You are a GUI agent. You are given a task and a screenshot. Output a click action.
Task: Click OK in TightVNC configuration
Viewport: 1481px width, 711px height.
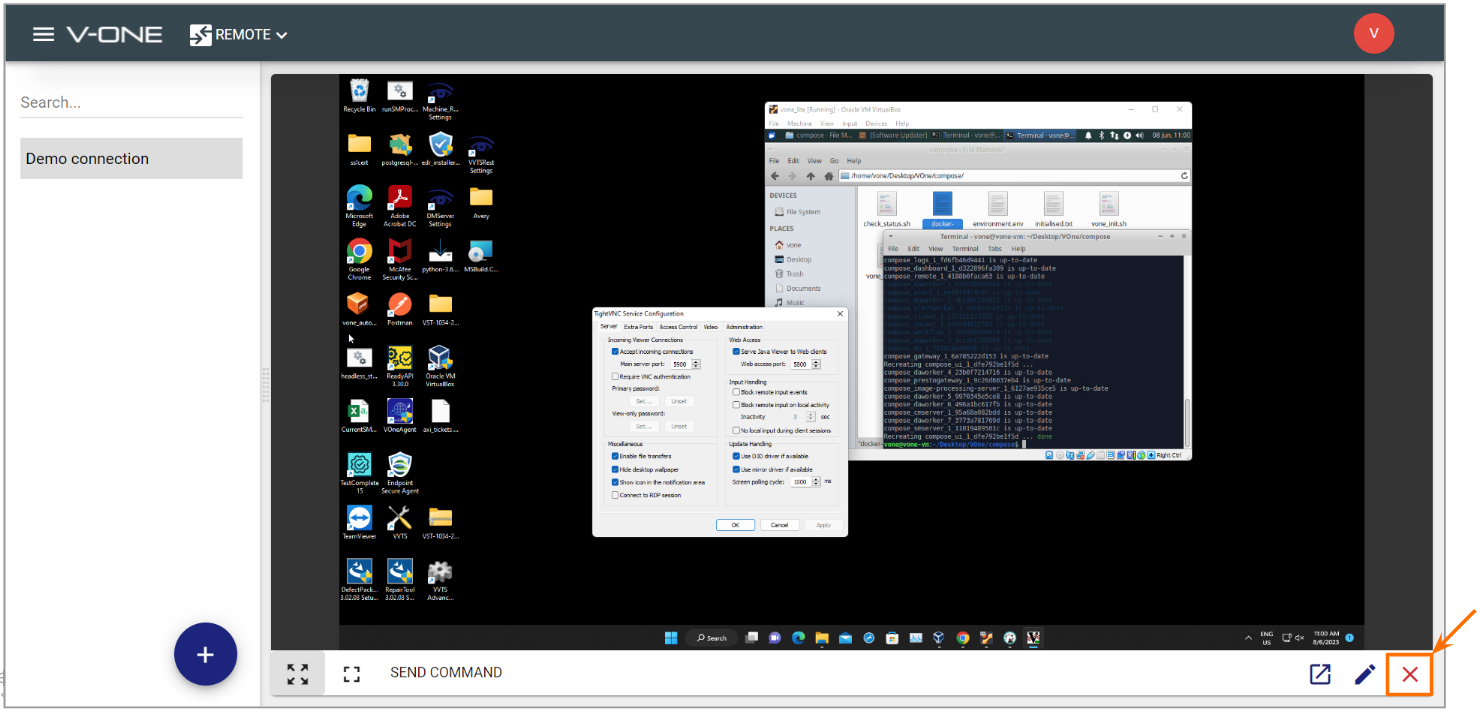click(735, 524)
